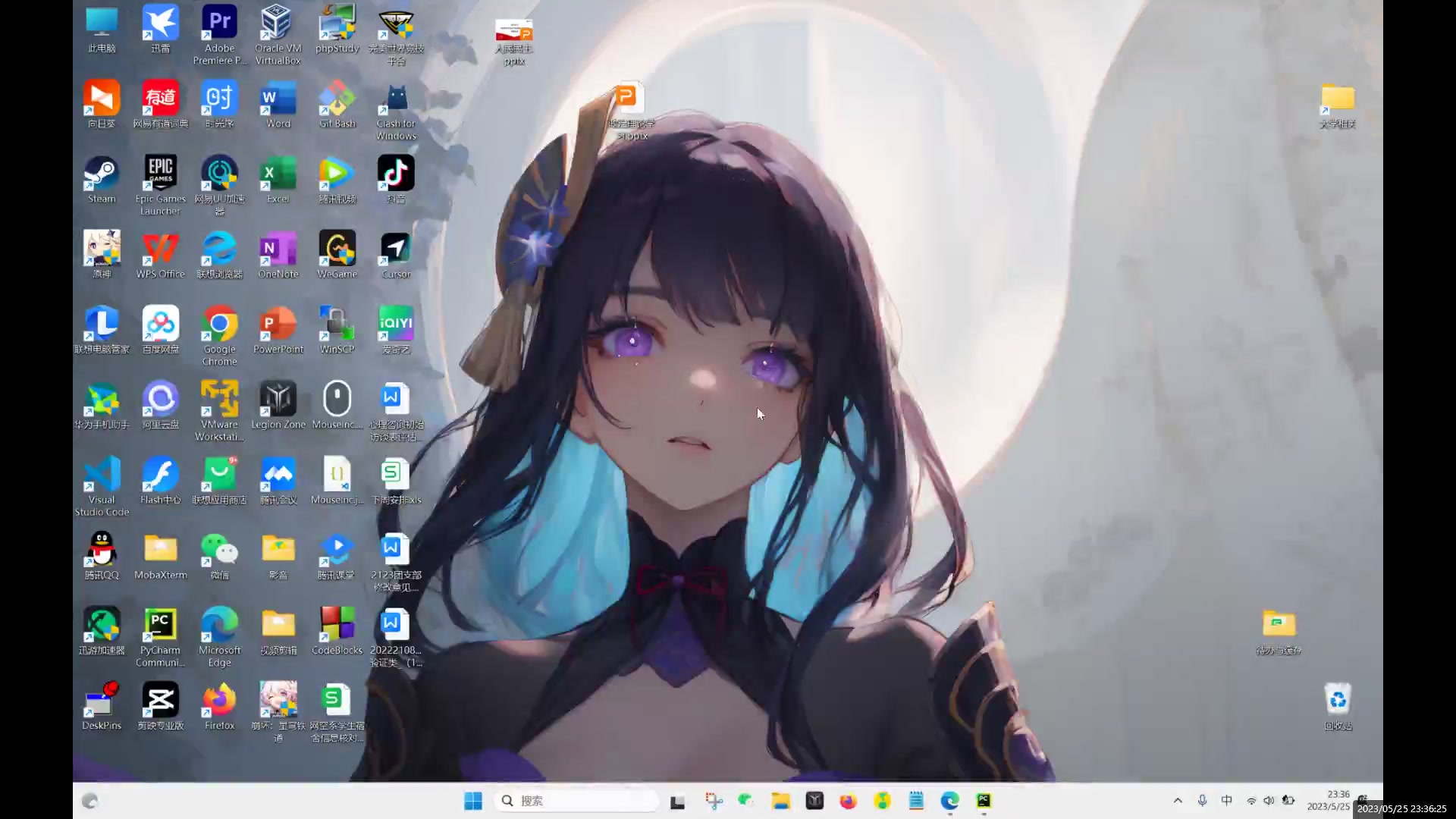1456x819 pixels.
Task: Expand the hidden system tray icons chevron
Action: [1178, 801]
